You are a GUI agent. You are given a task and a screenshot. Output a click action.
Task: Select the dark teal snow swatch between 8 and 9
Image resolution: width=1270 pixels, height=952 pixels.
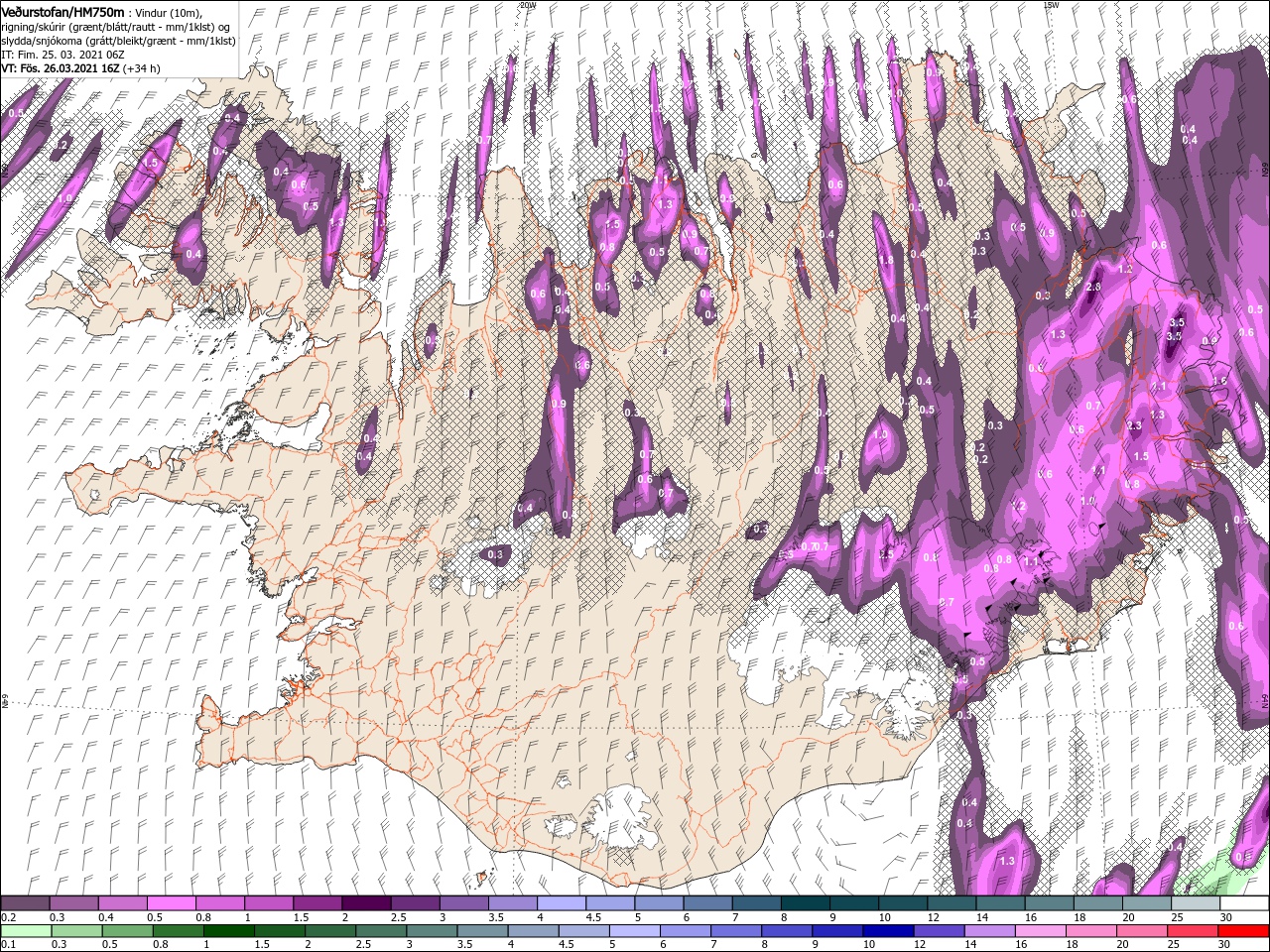point(805,903)
